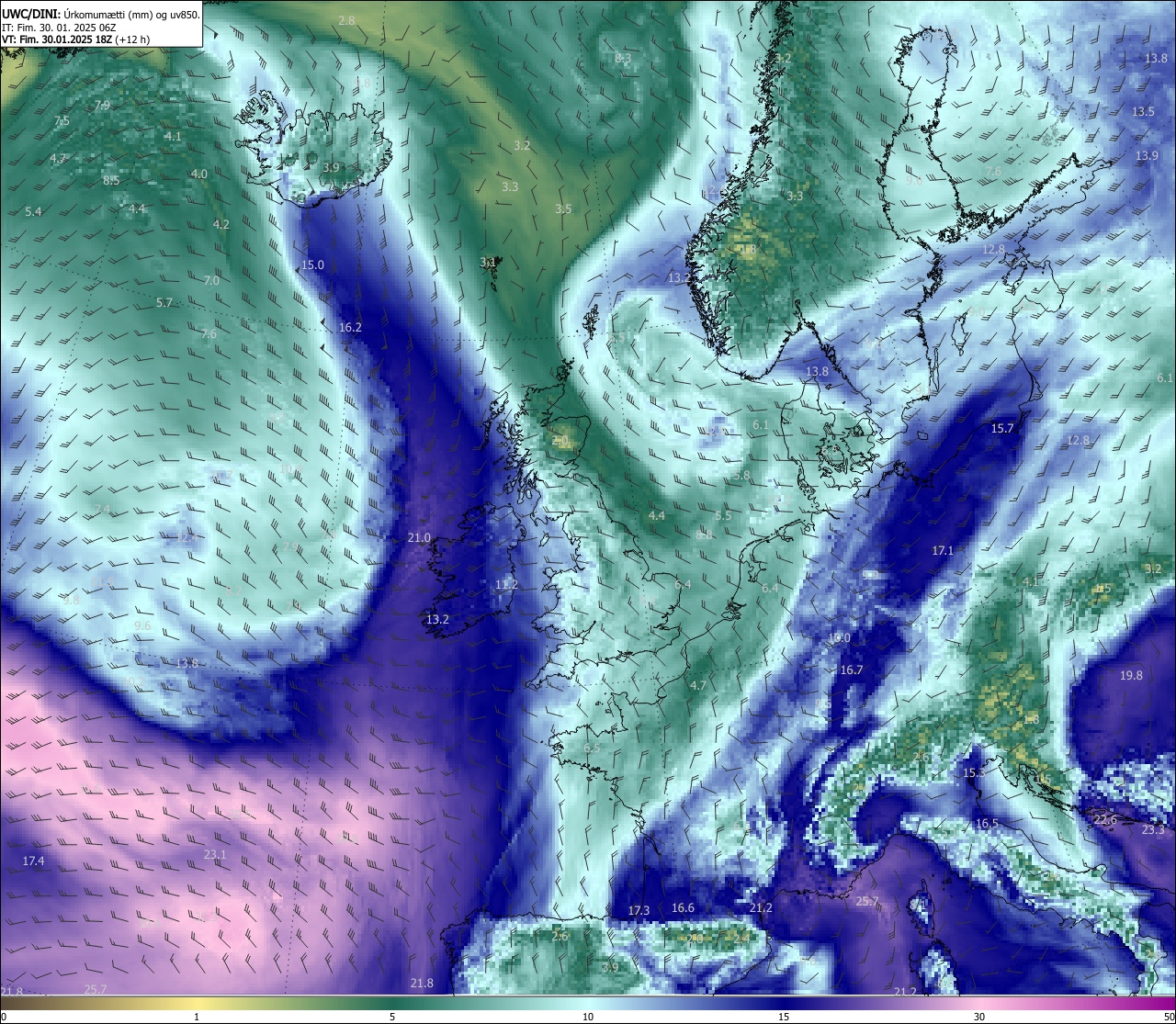
Task: Click the 5.8 value label
Action: point(742,476)
